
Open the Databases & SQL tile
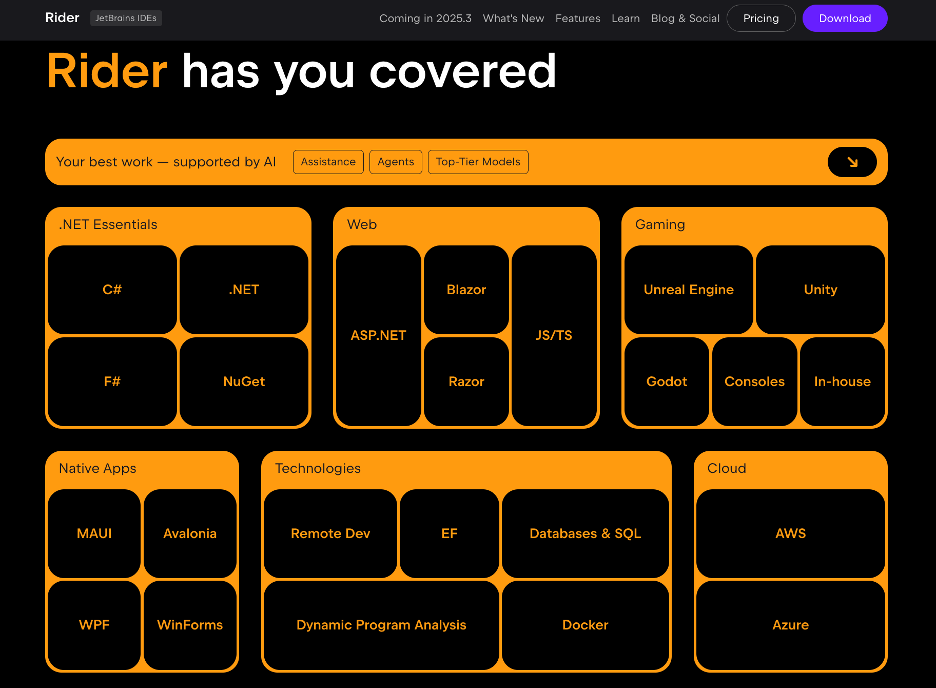pyautogui.click(x=586, y=533)
